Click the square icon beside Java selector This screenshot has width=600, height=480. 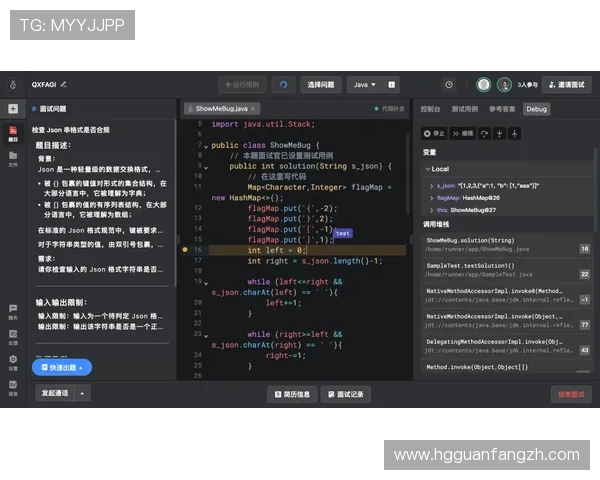point(391,85)
